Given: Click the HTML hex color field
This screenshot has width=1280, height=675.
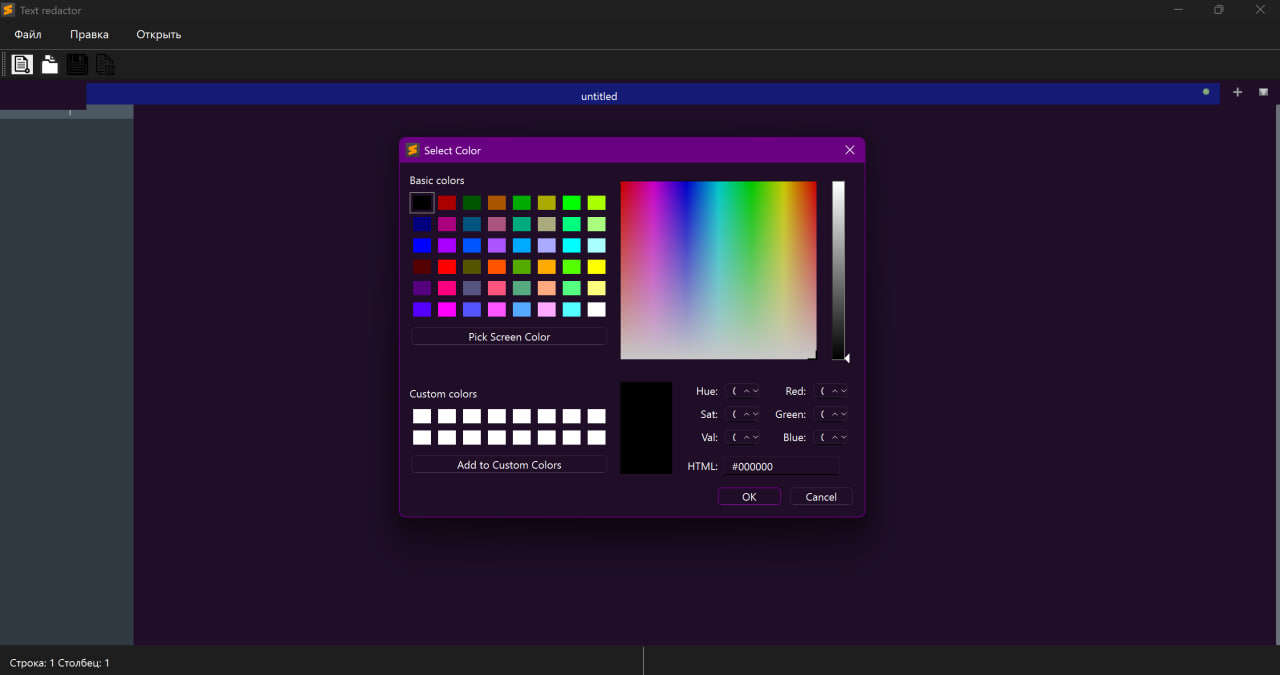Looking at the screenshot, I should [781, 466].
